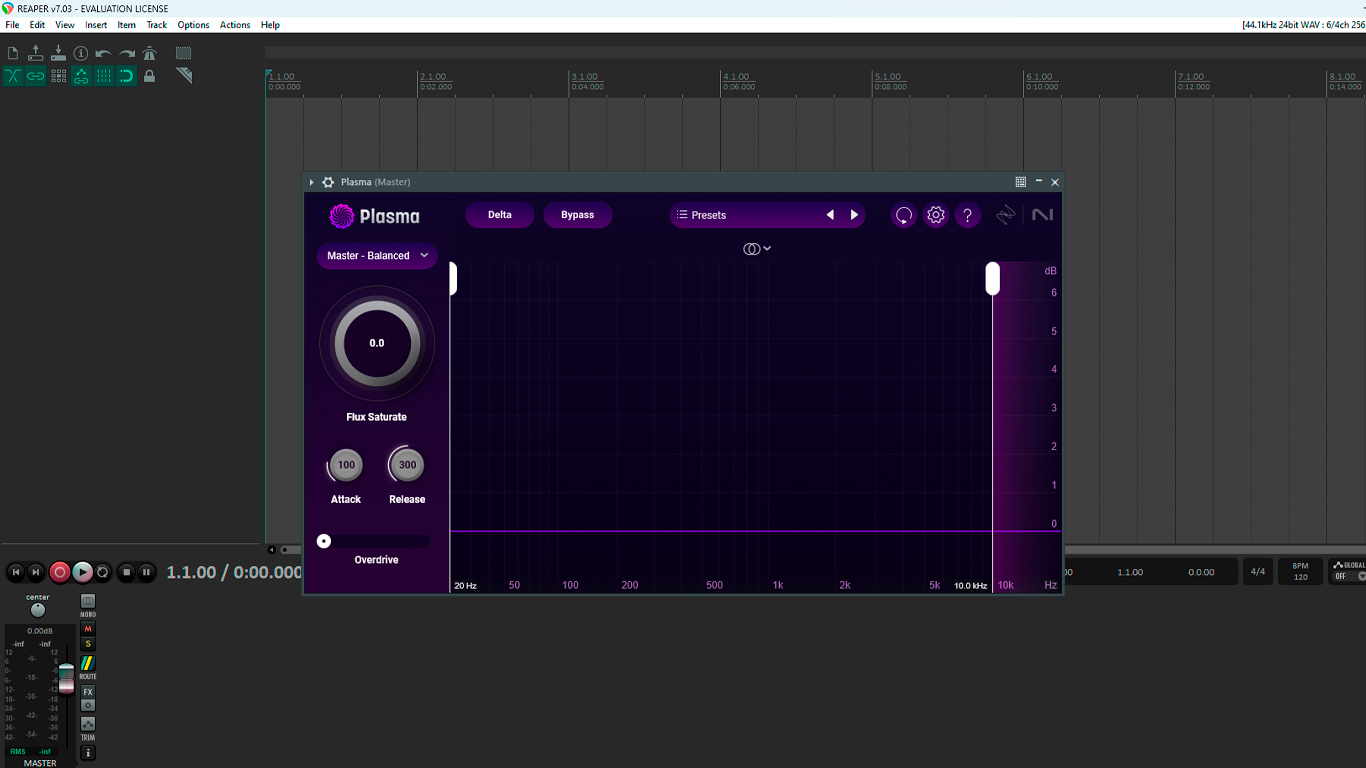Click the Play transport button

pyautogui.click(x=83, y=572)
